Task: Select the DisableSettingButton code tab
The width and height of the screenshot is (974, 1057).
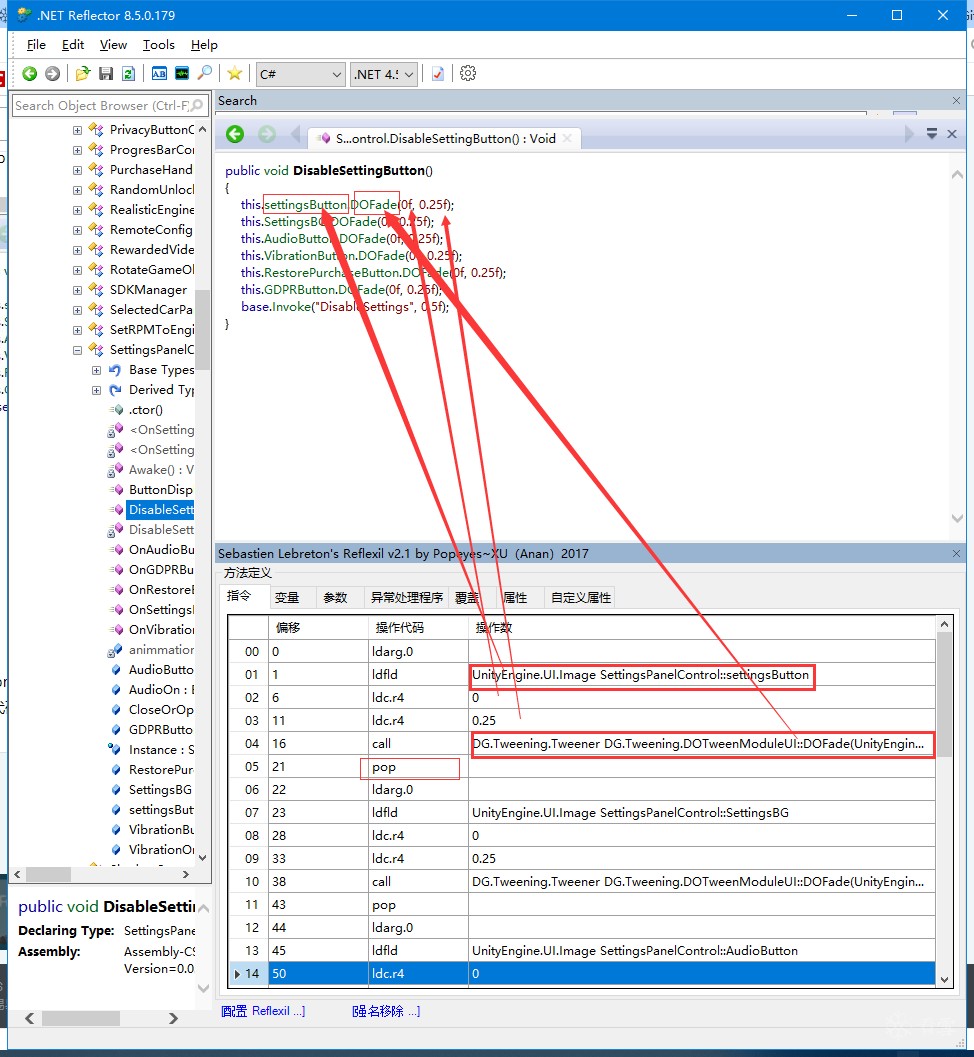Action: coord(444,138)
